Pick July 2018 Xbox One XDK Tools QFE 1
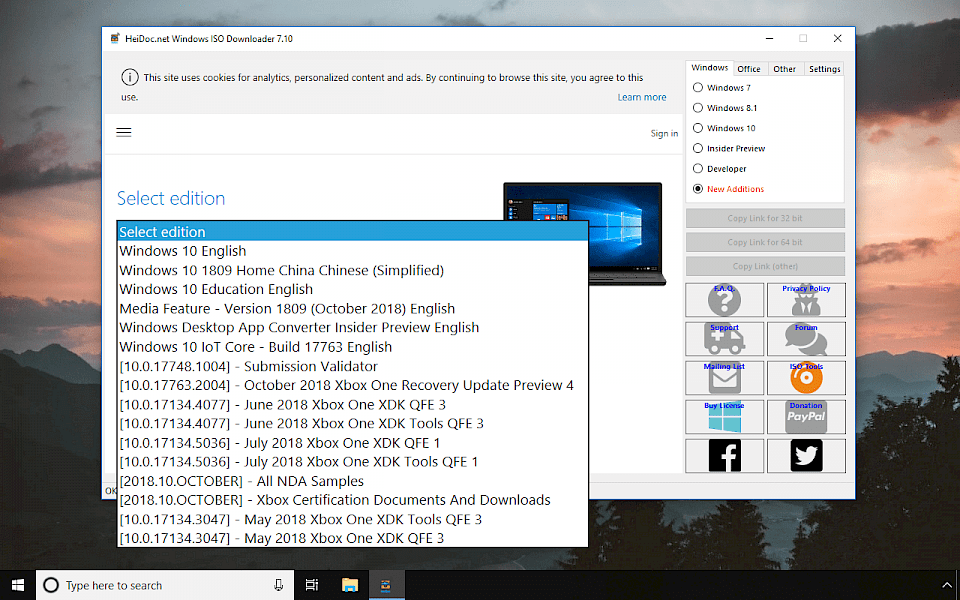 (x=353, y=462)
